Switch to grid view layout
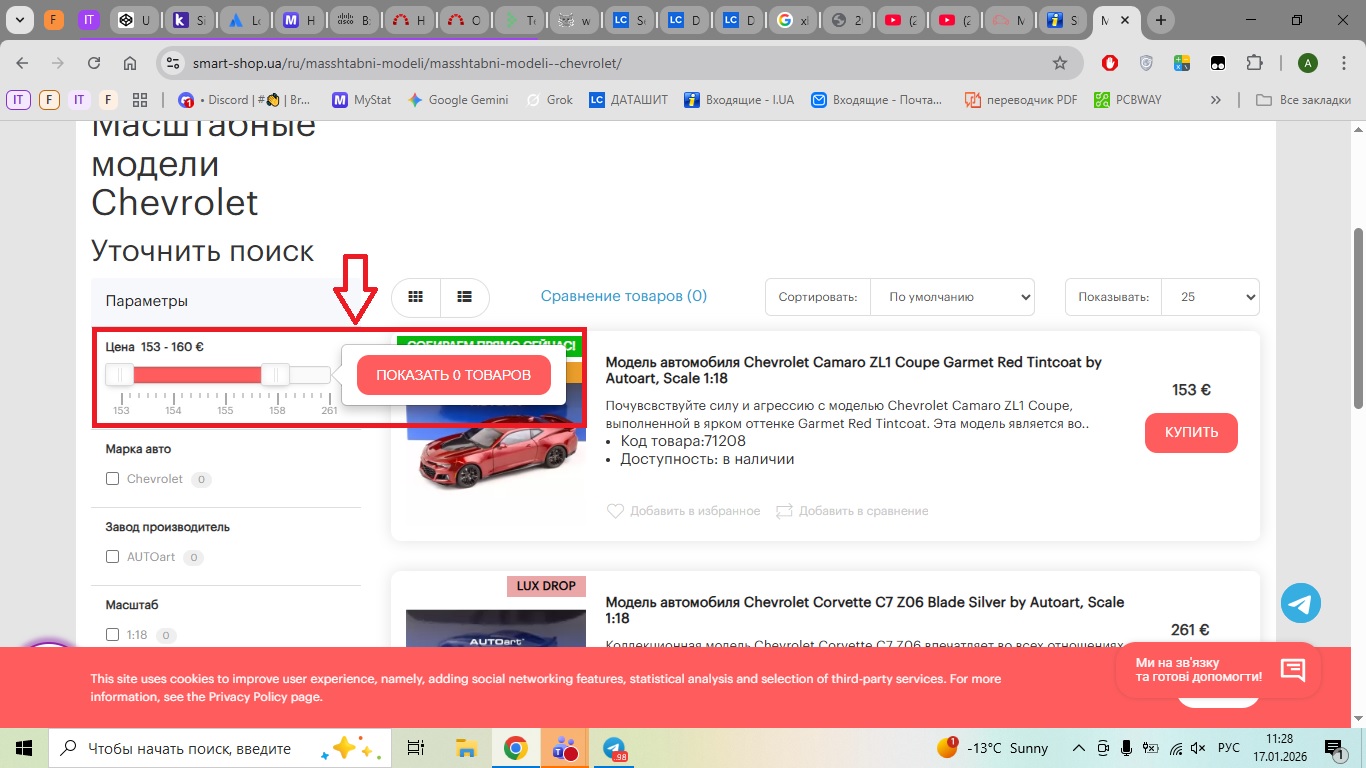Viewport: 1366px width, 768px height. [x=416, y=297]
